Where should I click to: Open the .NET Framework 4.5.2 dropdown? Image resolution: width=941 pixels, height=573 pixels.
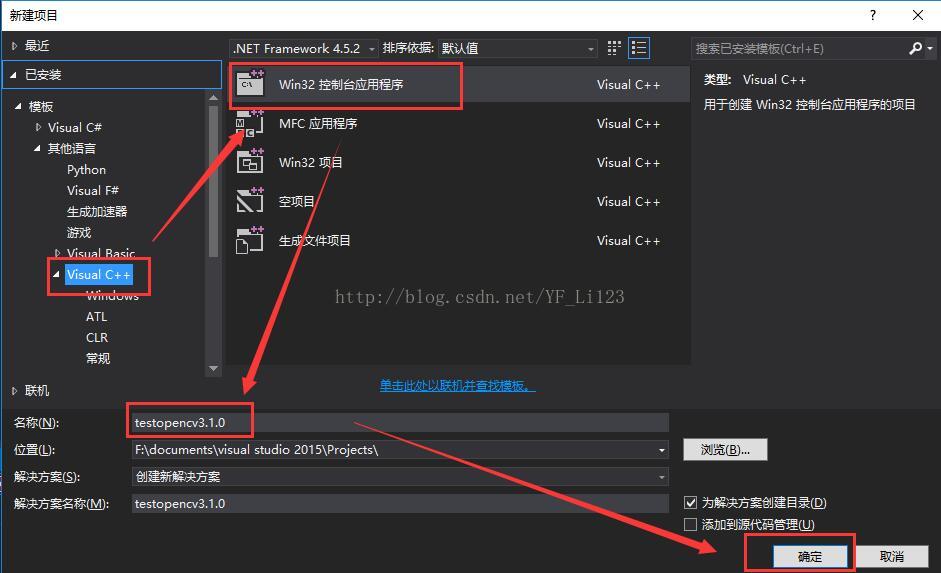[304, 48]
